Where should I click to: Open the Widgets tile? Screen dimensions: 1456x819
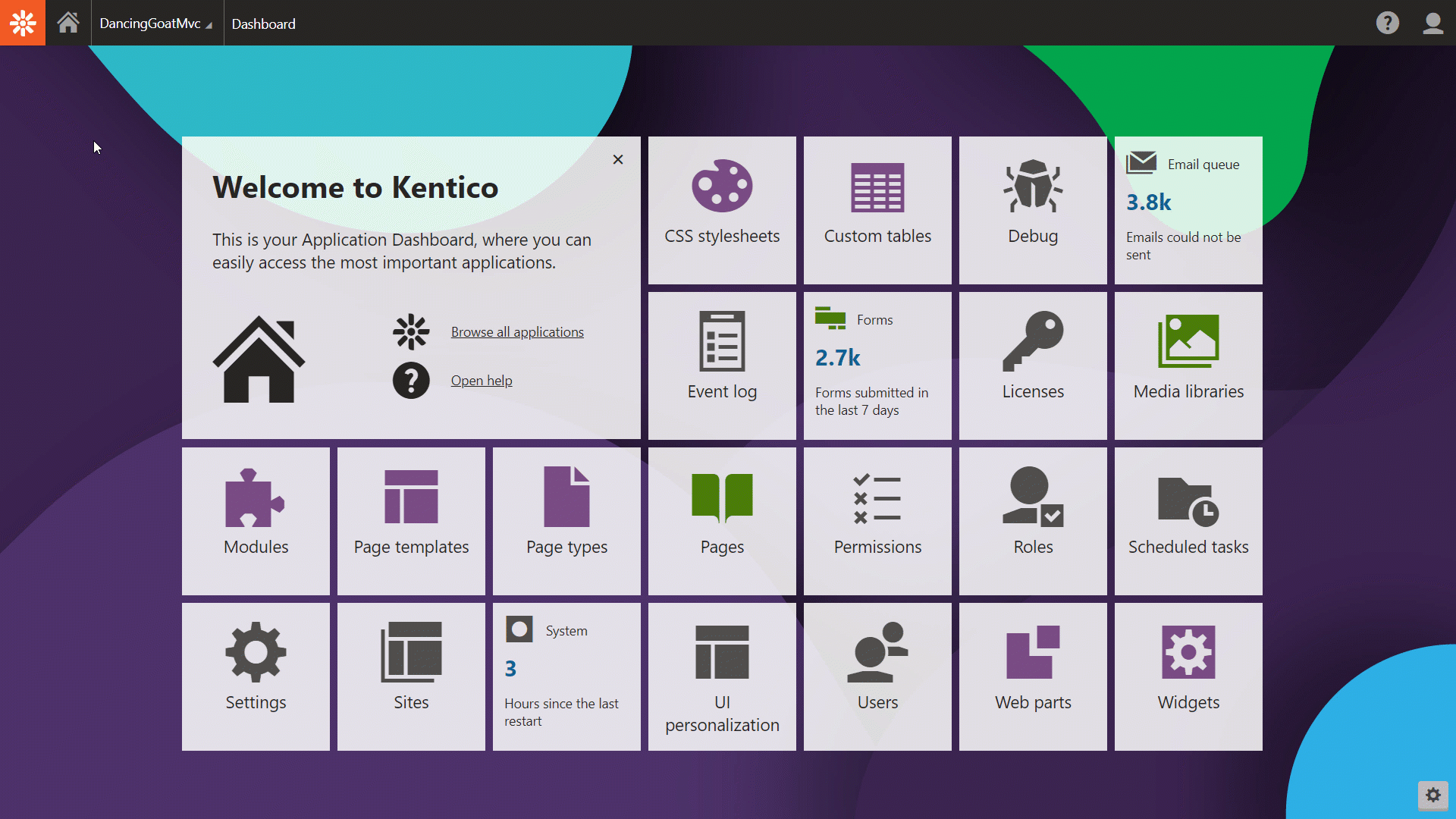tap(1188, 676)
